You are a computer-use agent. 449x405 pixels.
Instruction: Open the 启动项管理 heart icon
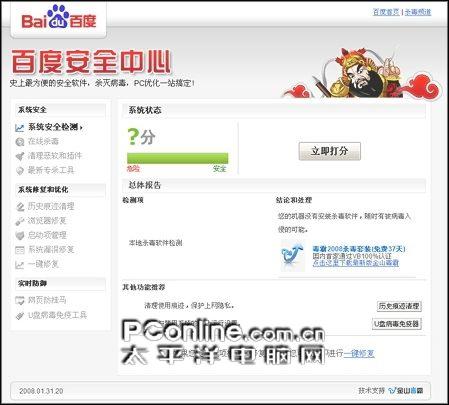tap(20, 235)
